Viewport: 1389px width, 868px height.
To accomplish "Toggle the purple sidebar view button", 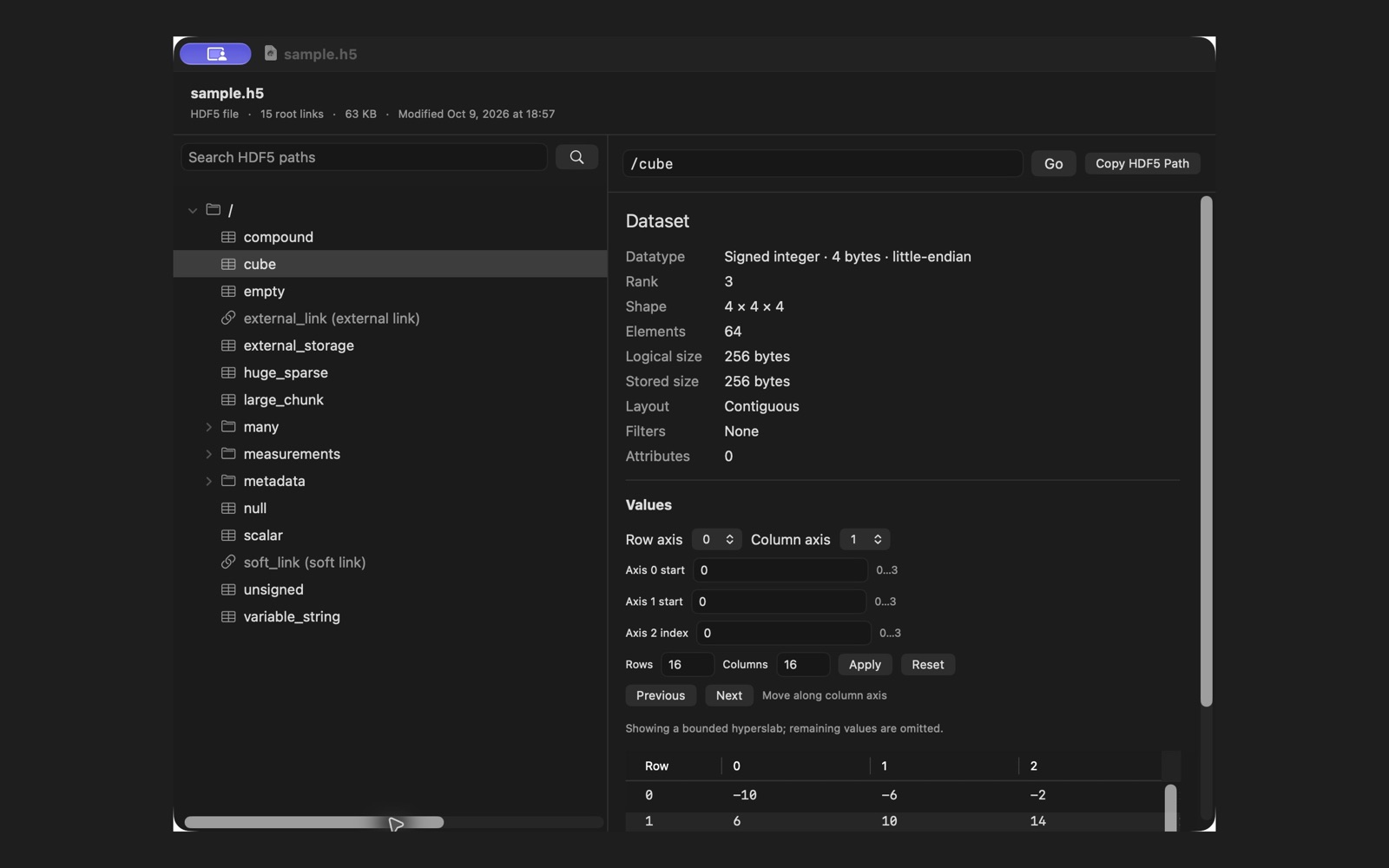I will [215, 54].
